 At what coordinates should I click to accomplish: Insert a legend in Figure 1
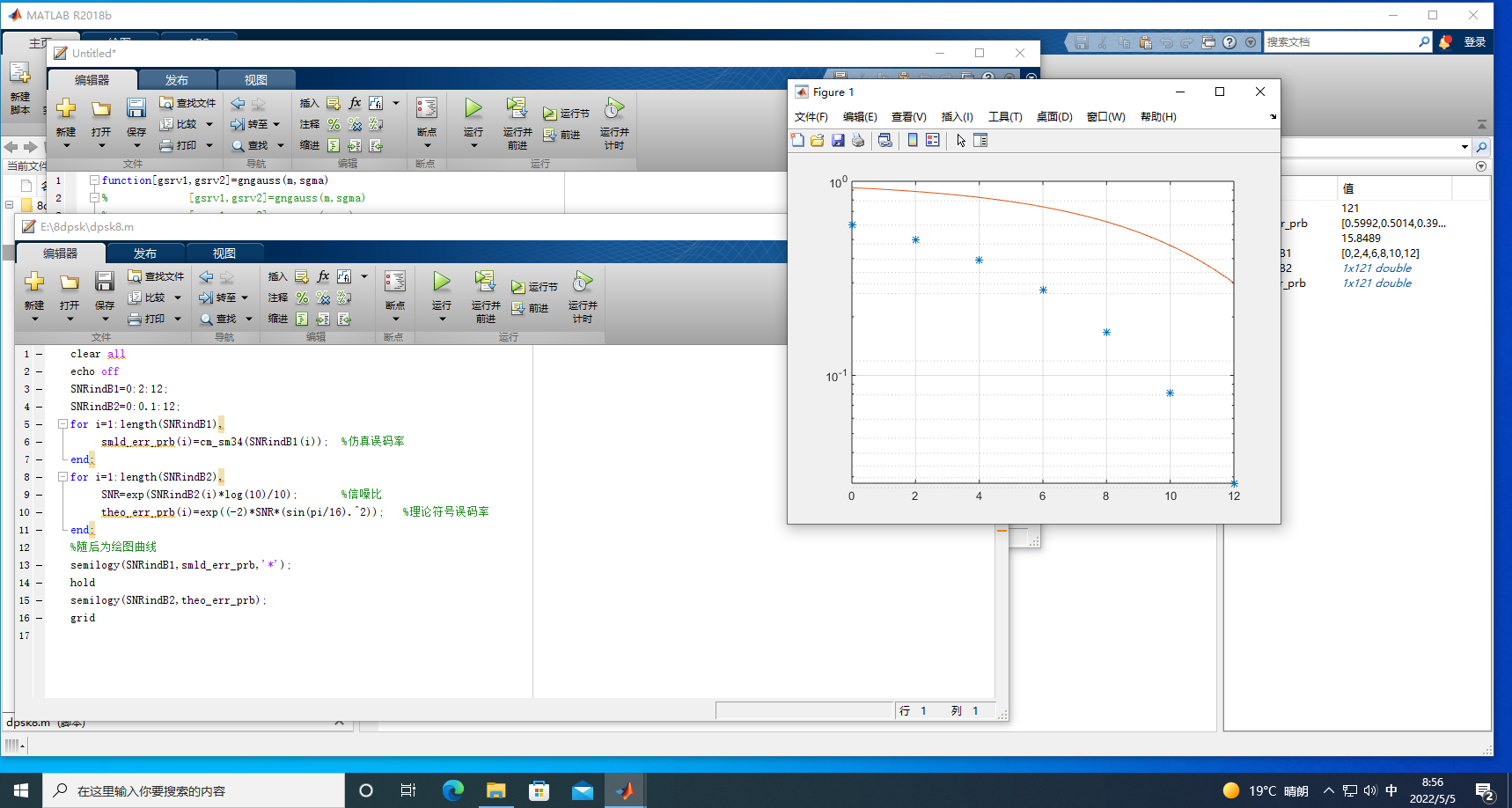933,140
